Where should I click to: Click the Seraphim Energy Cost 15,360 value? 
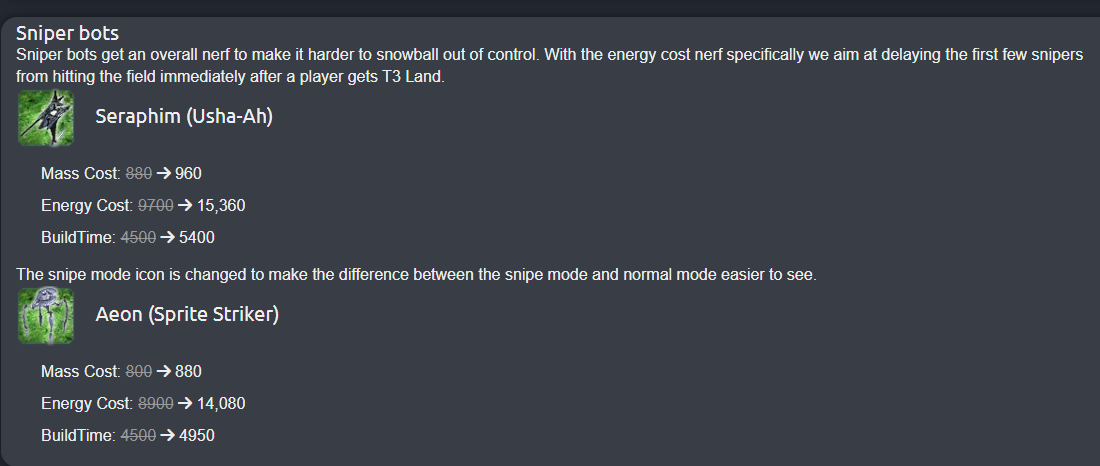pos(221,206)
